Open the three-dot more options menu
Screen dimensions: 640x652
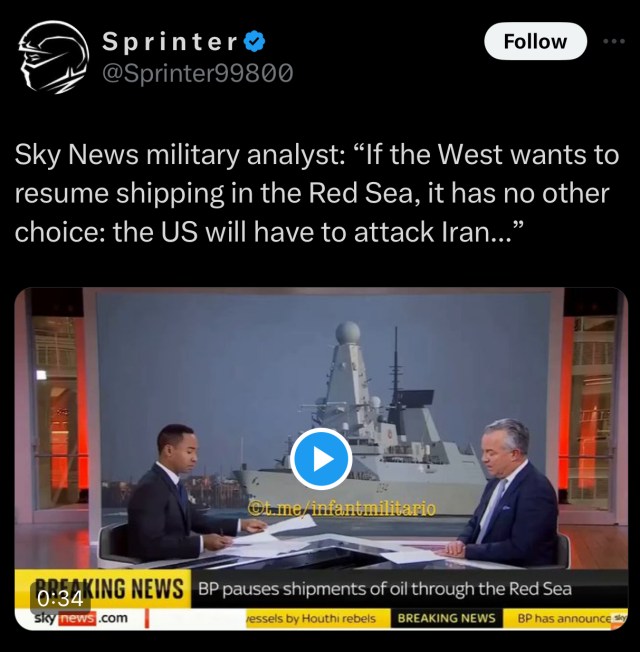(x=614, y=41)
